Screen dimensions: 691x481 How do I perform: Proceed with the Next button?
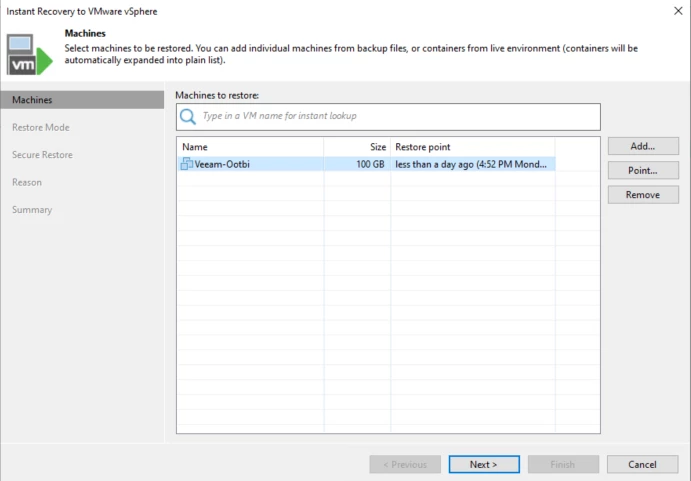click(484, 464)
